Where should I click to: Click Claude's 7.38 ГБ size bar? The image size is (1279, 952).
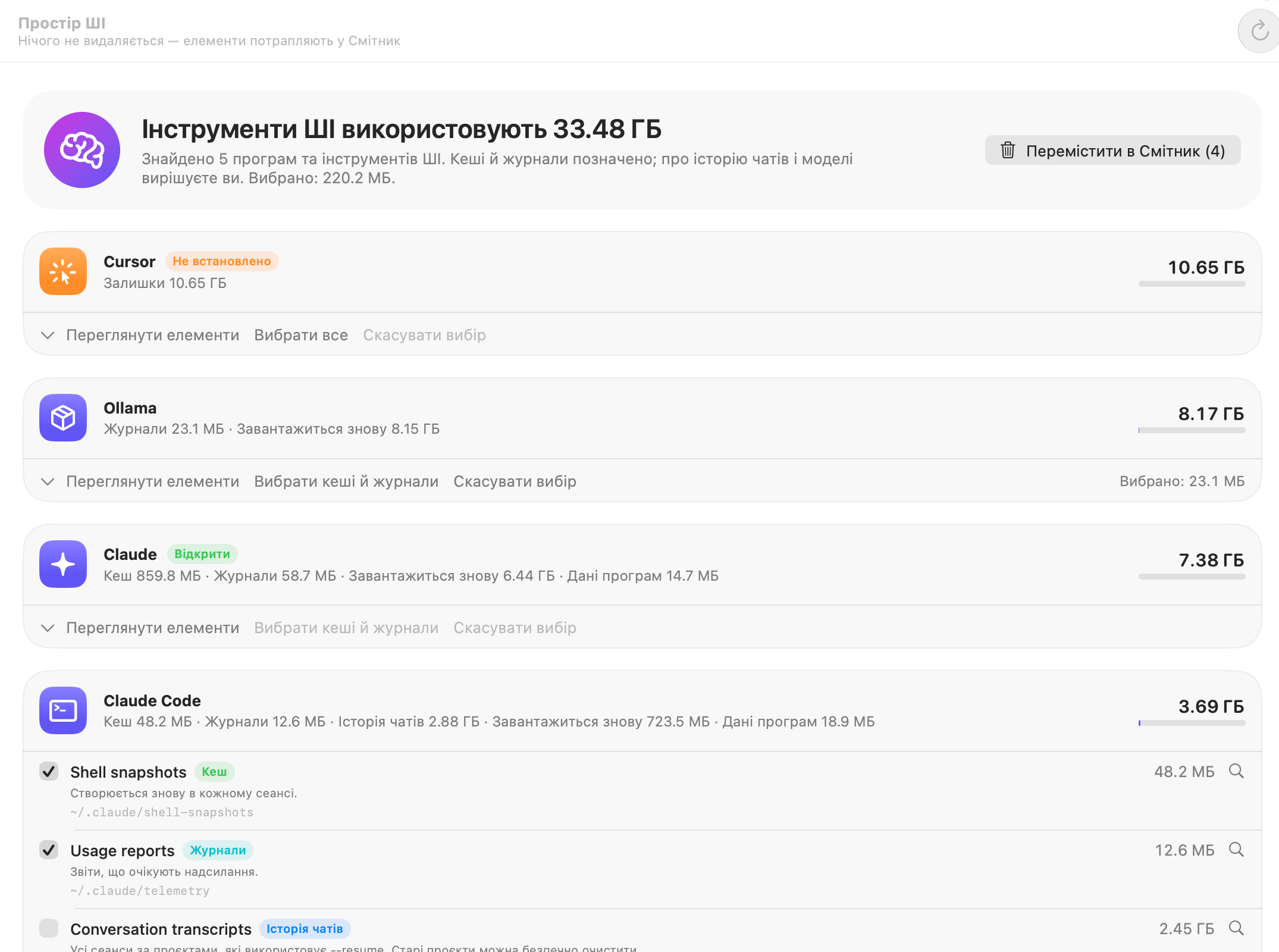[1192, 577]
